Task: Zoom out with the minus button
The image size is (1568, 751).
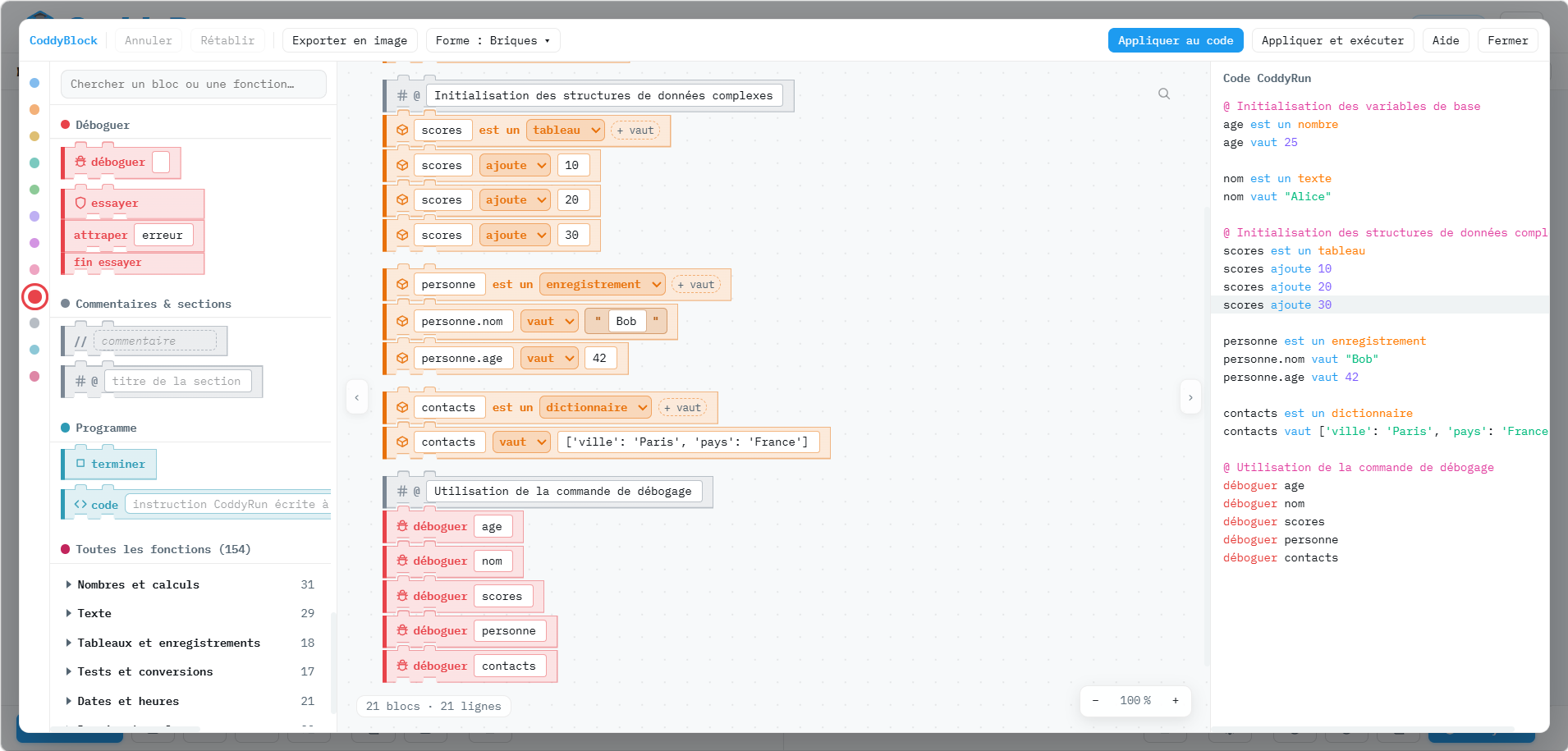Action: 1095,700
